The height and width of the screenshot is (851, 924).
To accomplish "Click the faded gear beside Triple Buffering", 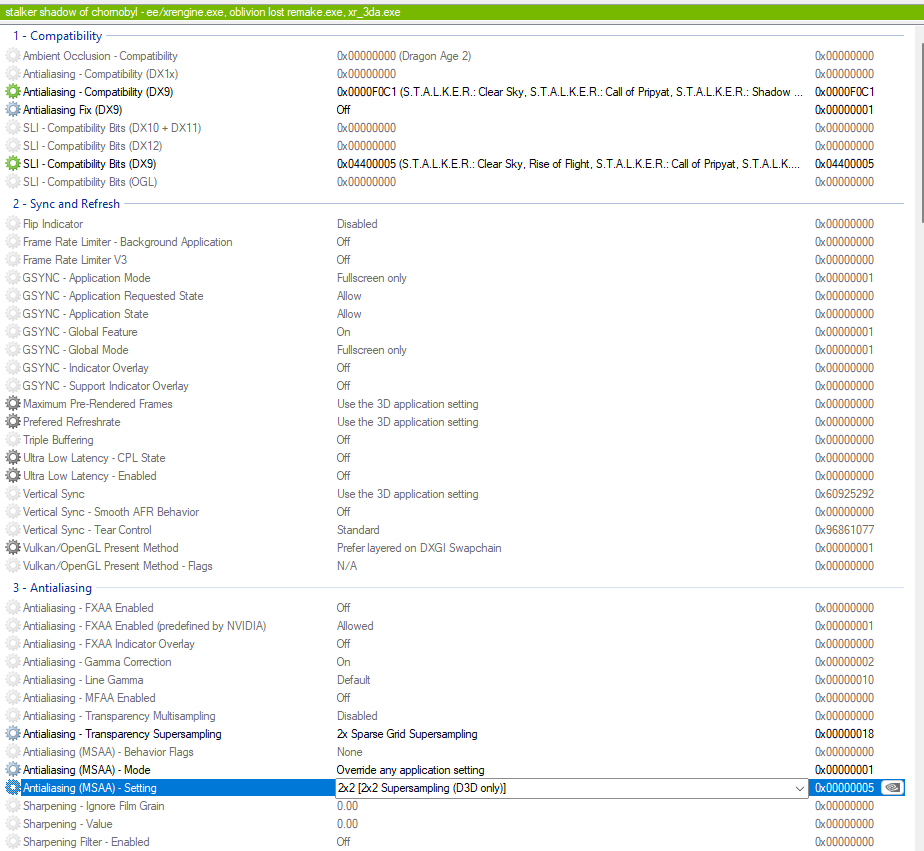I will click(13, 440).
